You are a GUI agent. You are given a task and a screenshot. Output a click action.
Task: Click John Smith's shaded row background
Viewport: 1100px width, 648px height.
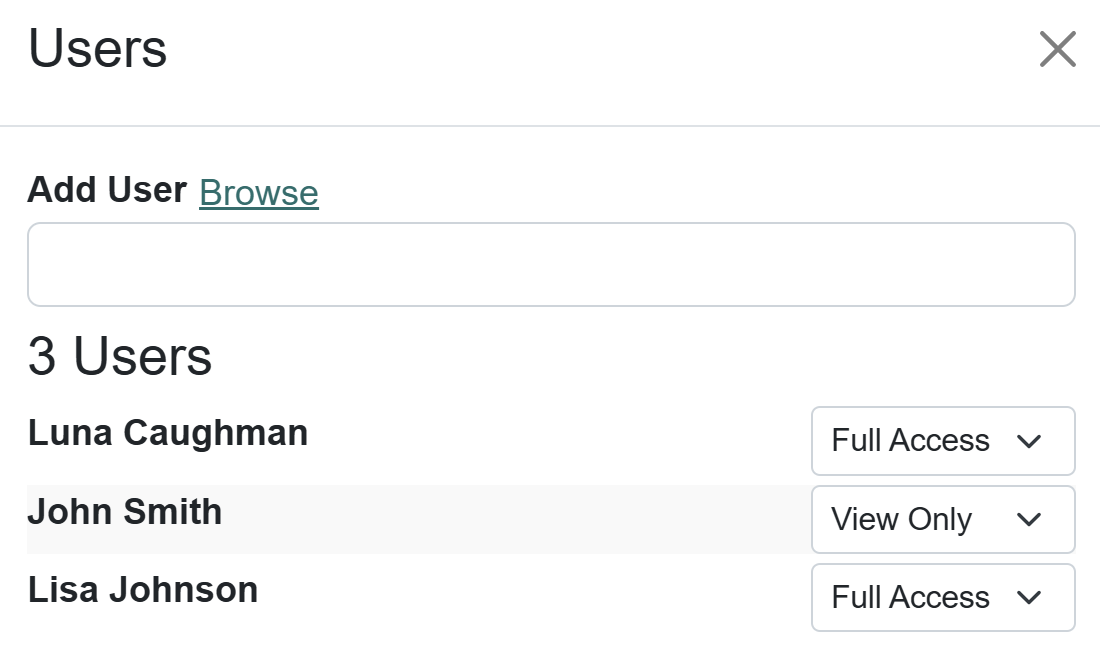point(500,520)
